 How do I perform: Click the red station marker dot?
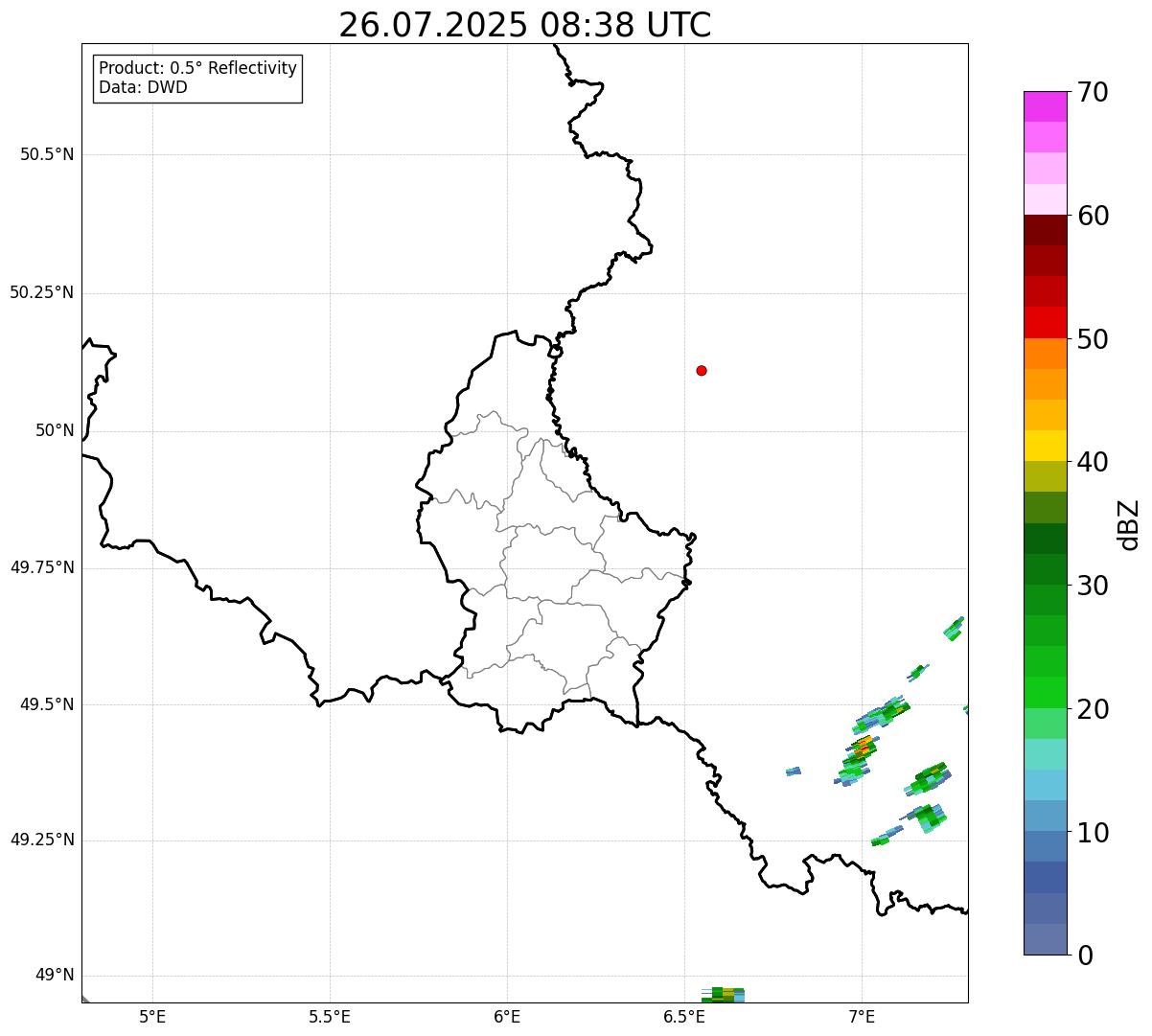click(x=702, y=370)
